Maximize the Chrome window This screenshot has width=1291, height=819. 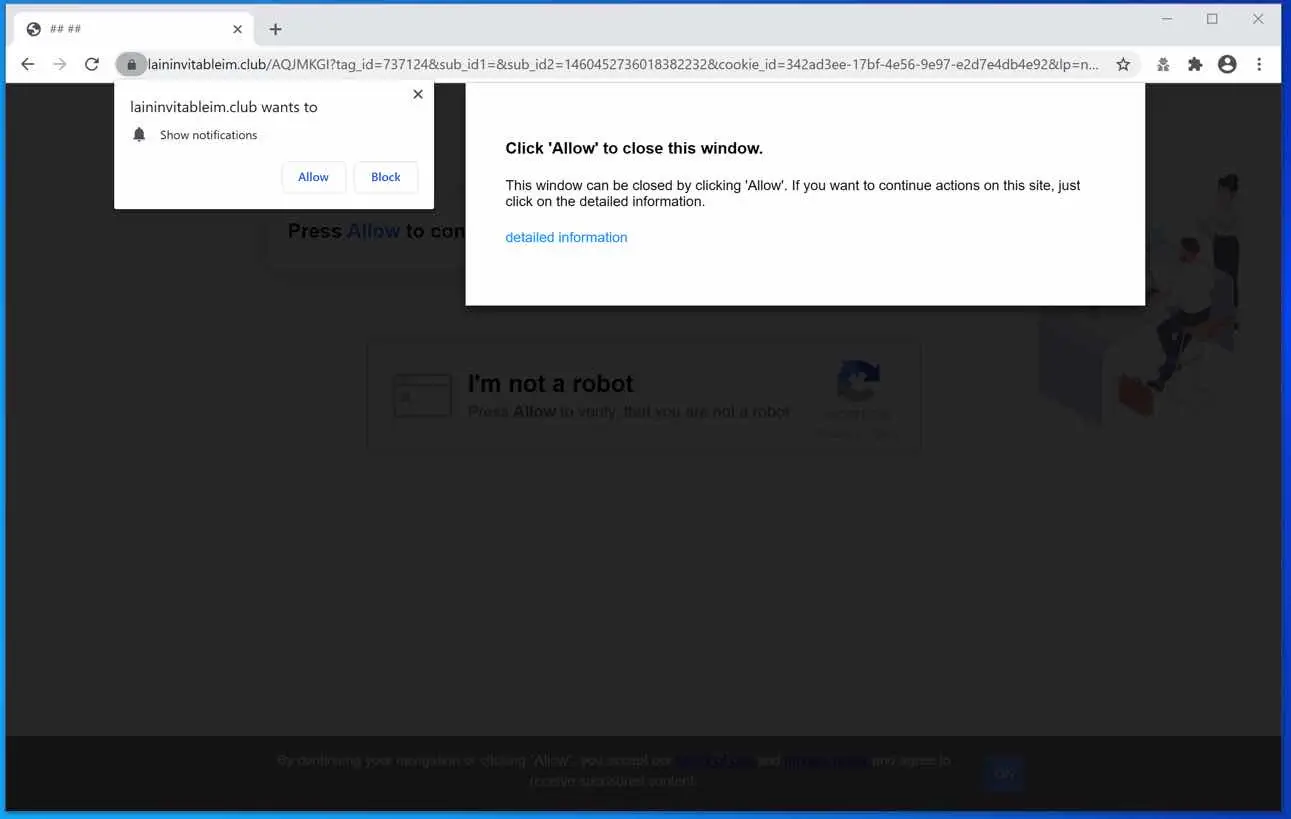click(x=1212, y=19)
